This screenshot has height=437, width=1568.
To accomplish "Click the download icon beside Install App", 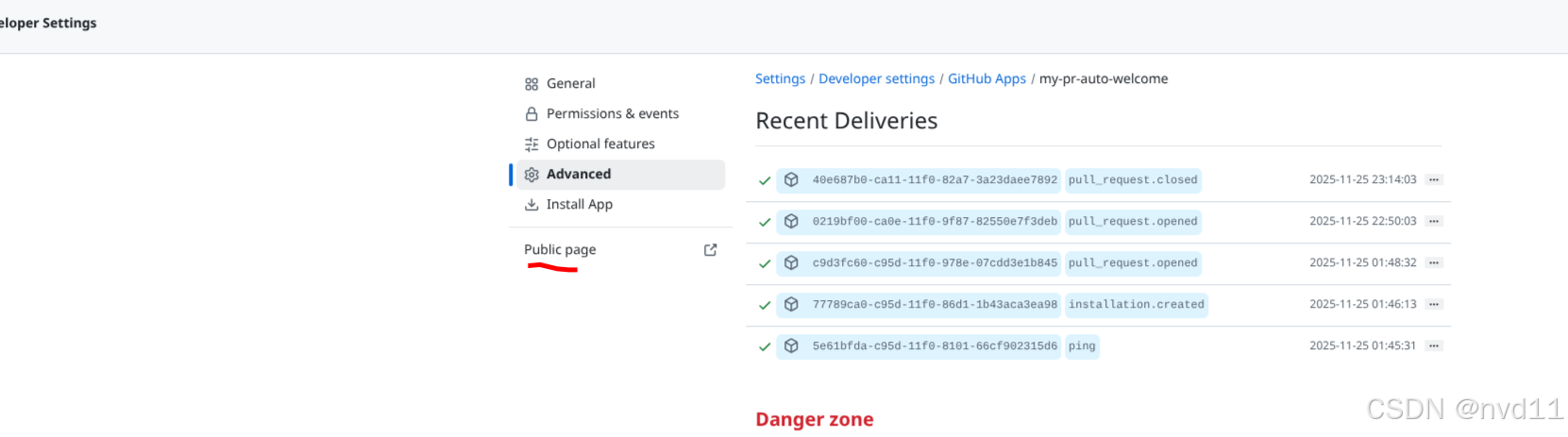I will [x=531, y=205].
